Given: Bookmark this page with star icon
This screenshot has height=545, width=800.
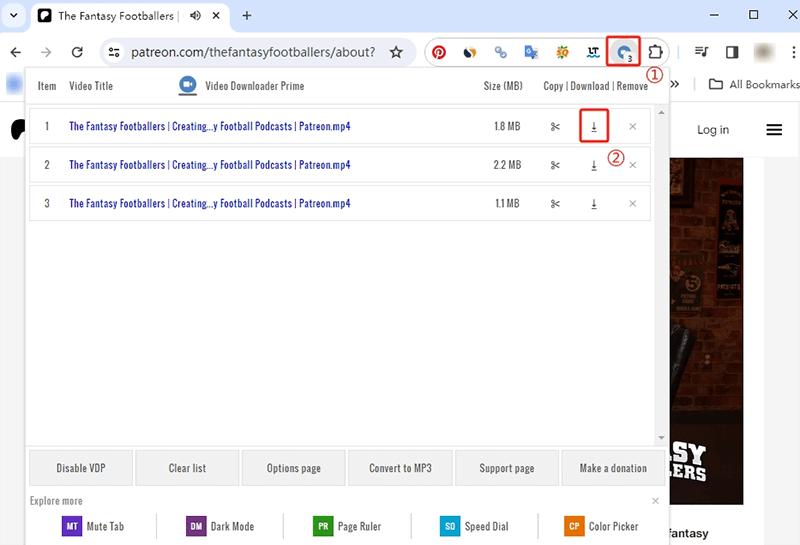Looking at the screenshot, I should [x=396, y=52].
